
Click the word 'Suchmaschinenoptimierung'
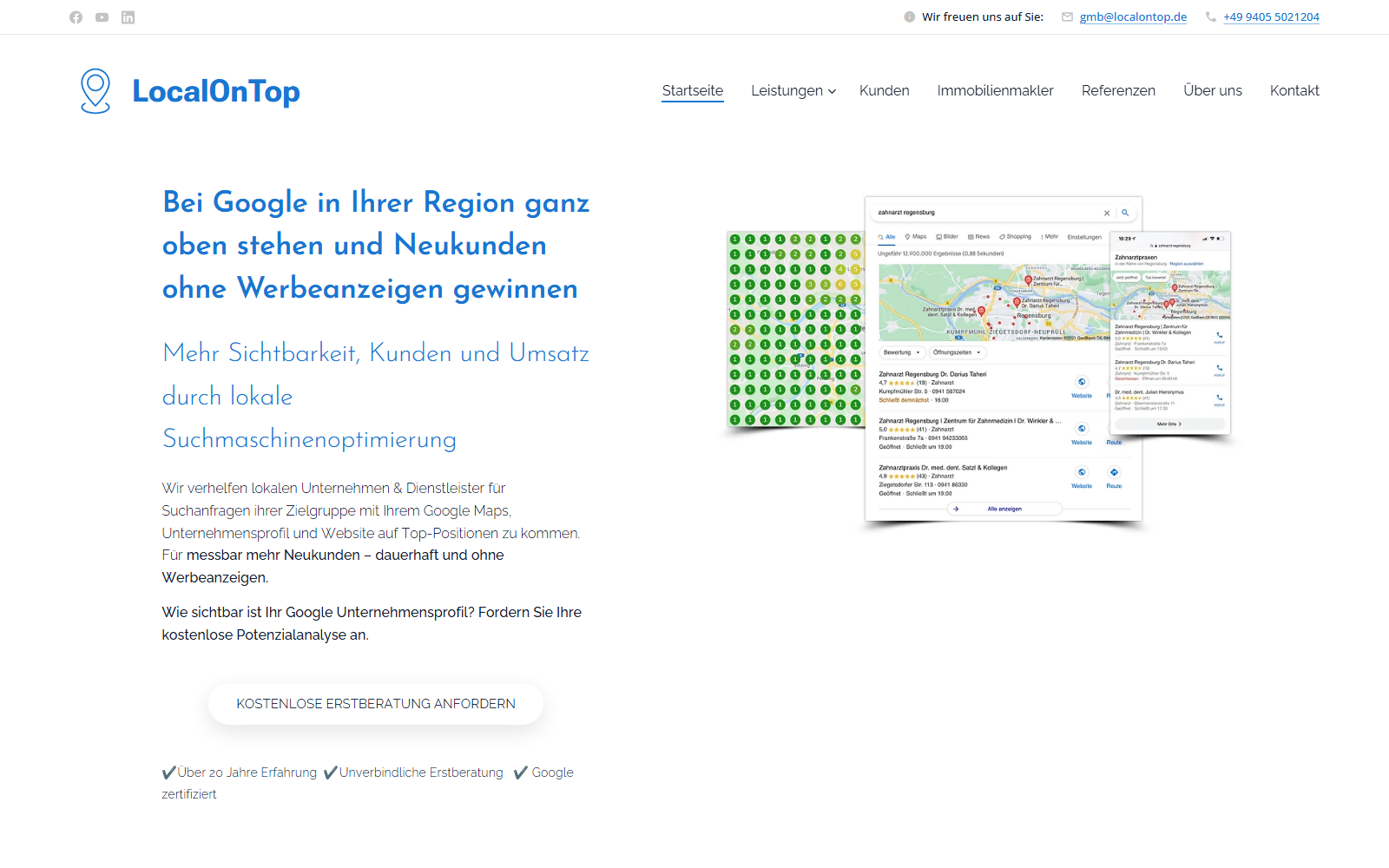coord(309,439)
